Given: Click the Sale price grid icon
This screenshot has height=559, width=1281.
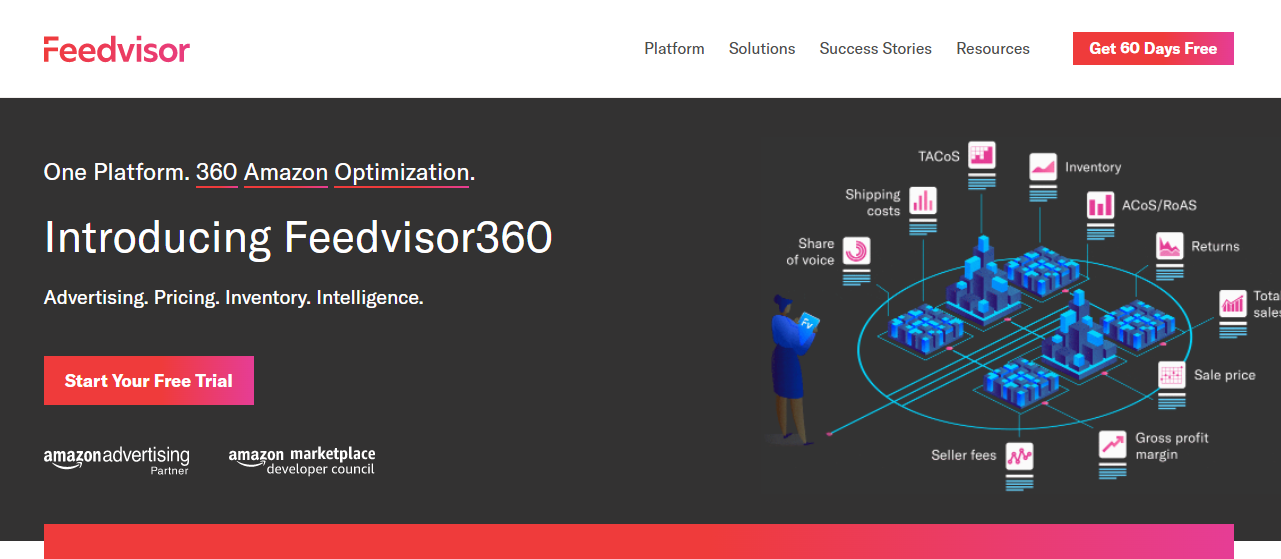Looking at the screenshot, I should (1172, 375).
